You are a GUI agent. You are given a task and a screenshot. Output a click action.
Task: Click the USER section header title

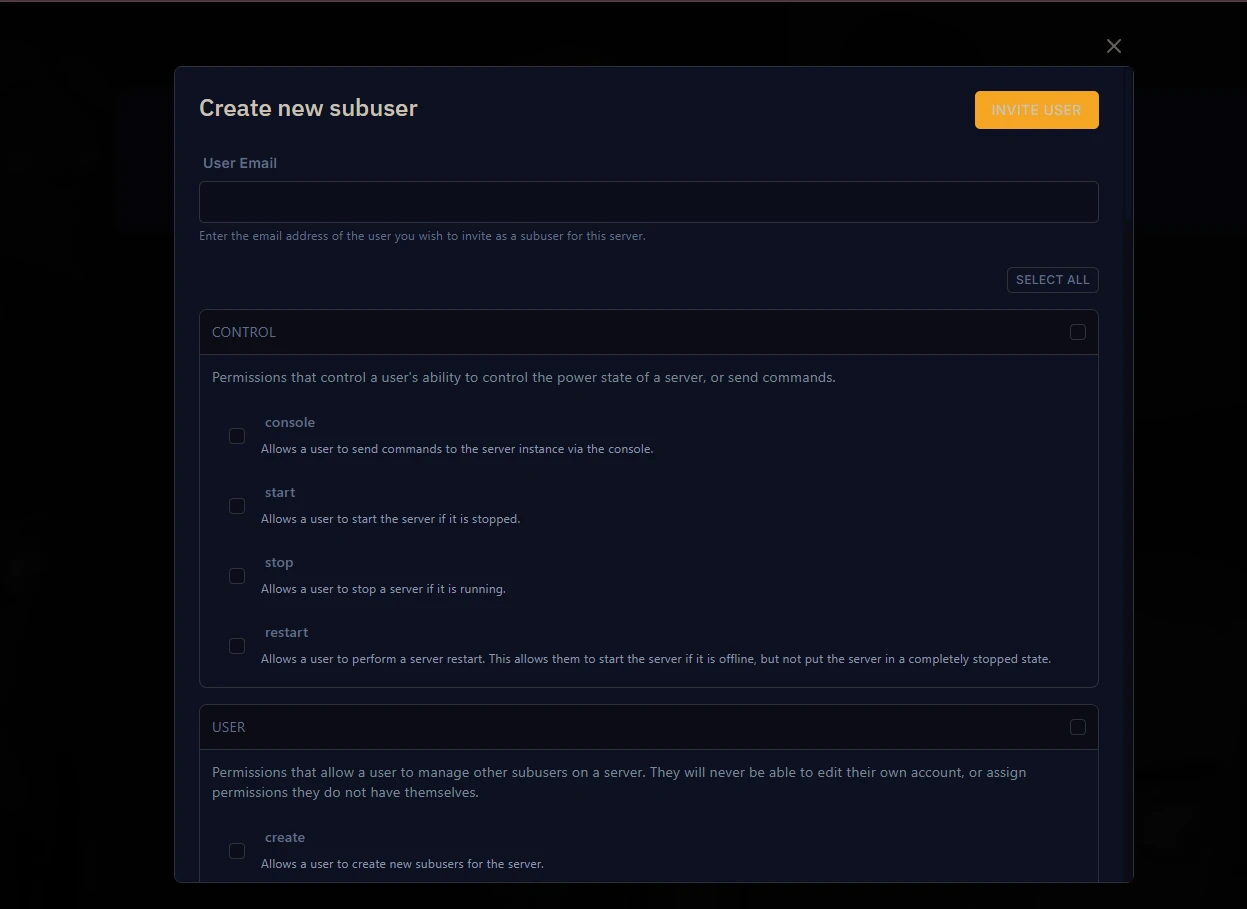(229, 727)
